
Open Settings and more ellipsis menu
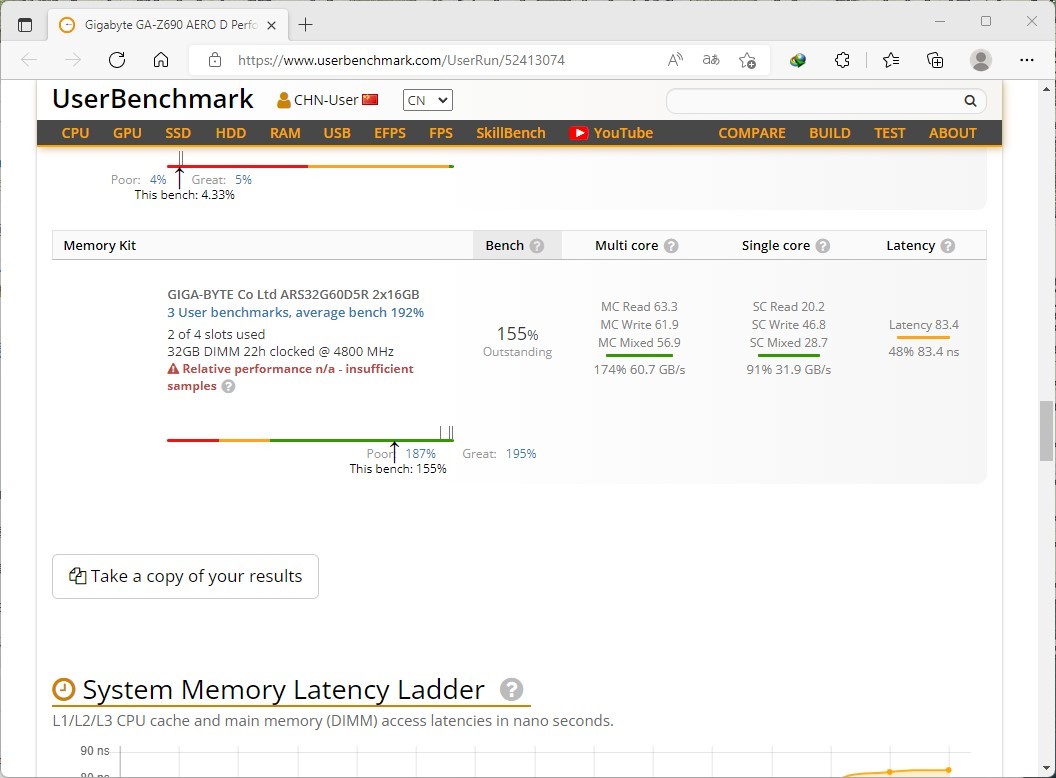click(1026, 60)
